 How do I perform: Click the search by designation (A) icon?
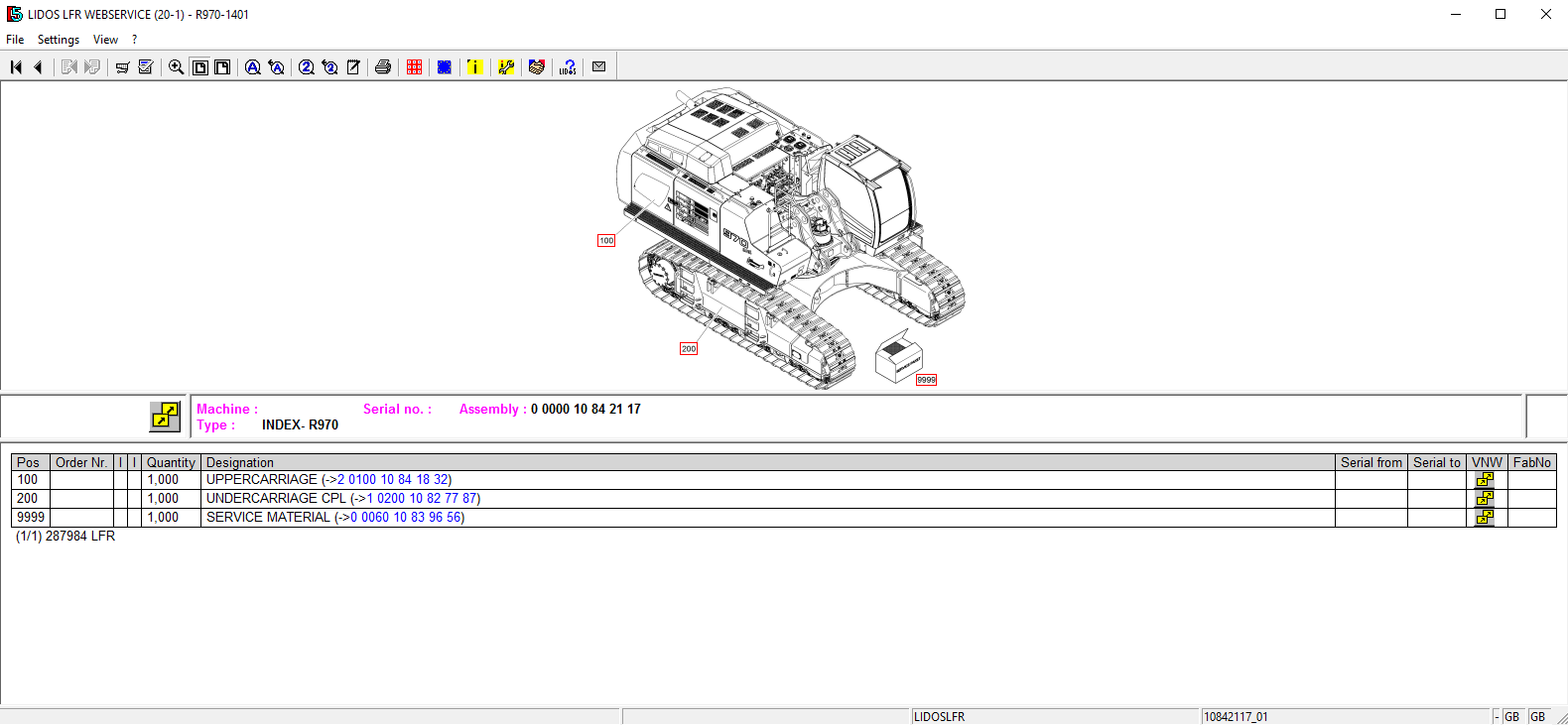tap(253, 67)
